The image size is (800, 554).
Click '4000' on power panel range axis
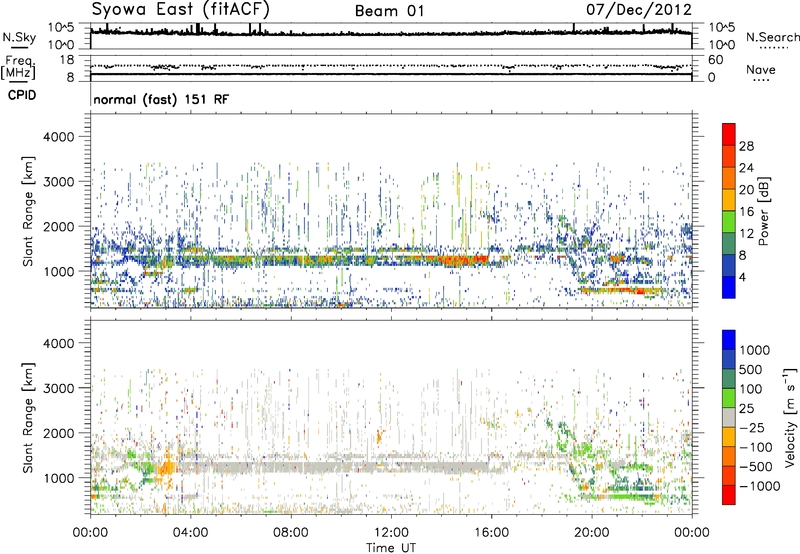(58, 137)
